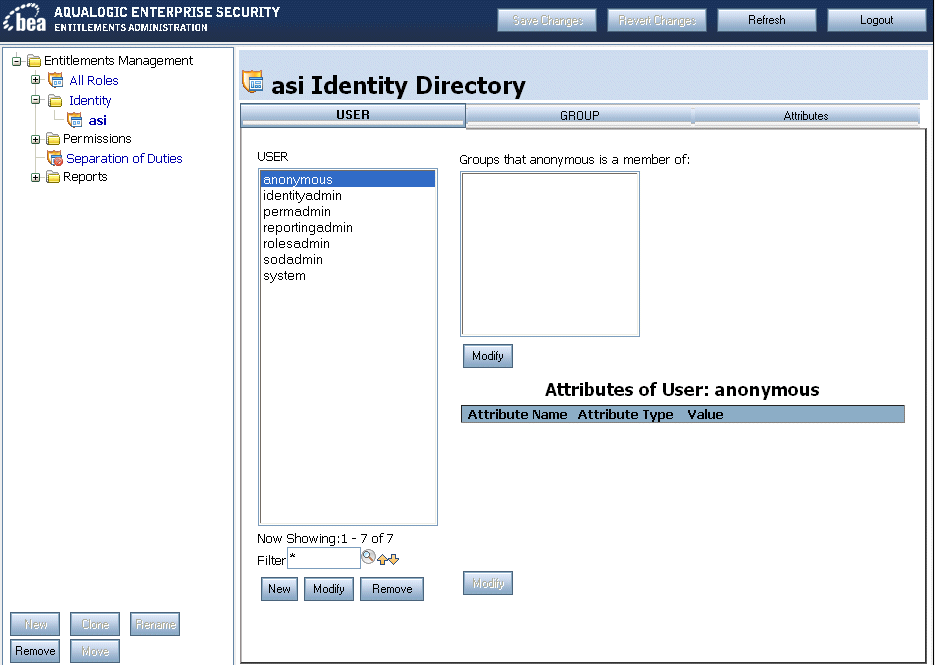Open the Attributes tab
This screenshot has width=935, height=665.
click(x=806, y=116)
